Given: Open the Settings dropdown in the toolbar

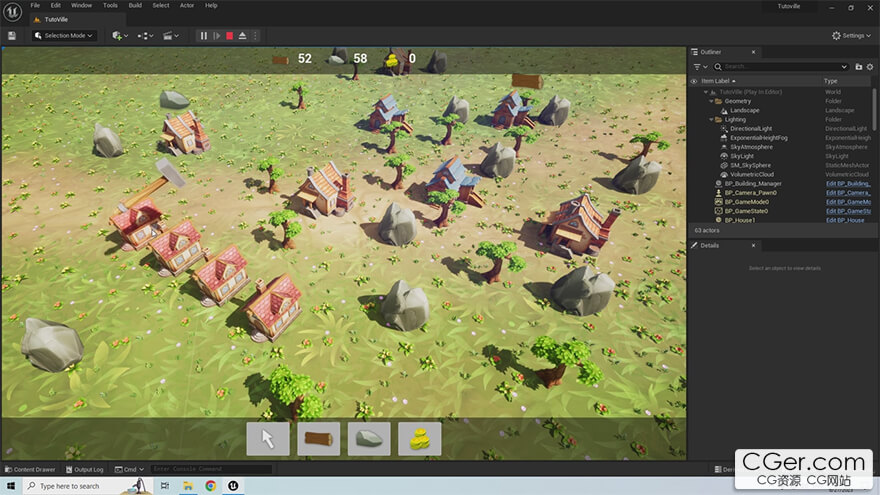Looking at the screenshot, I should pos(851,35).
